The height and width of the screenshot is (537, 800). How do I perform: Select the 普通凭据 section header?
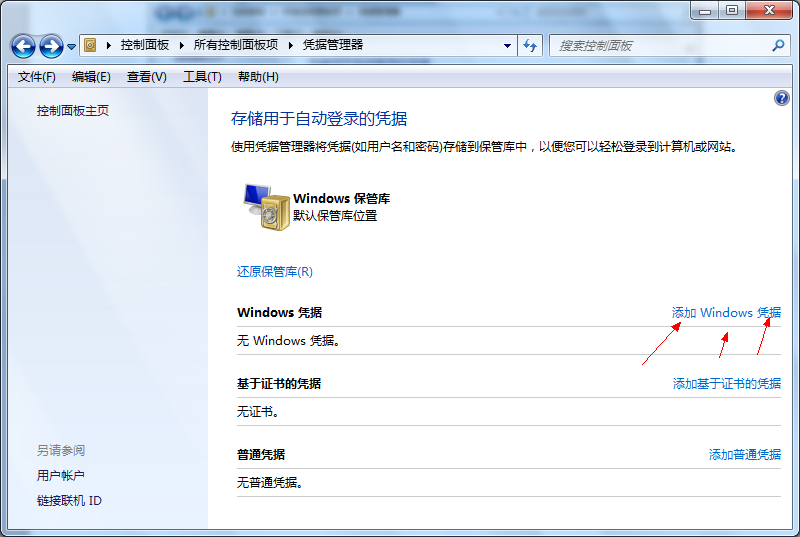pos(261,454)
